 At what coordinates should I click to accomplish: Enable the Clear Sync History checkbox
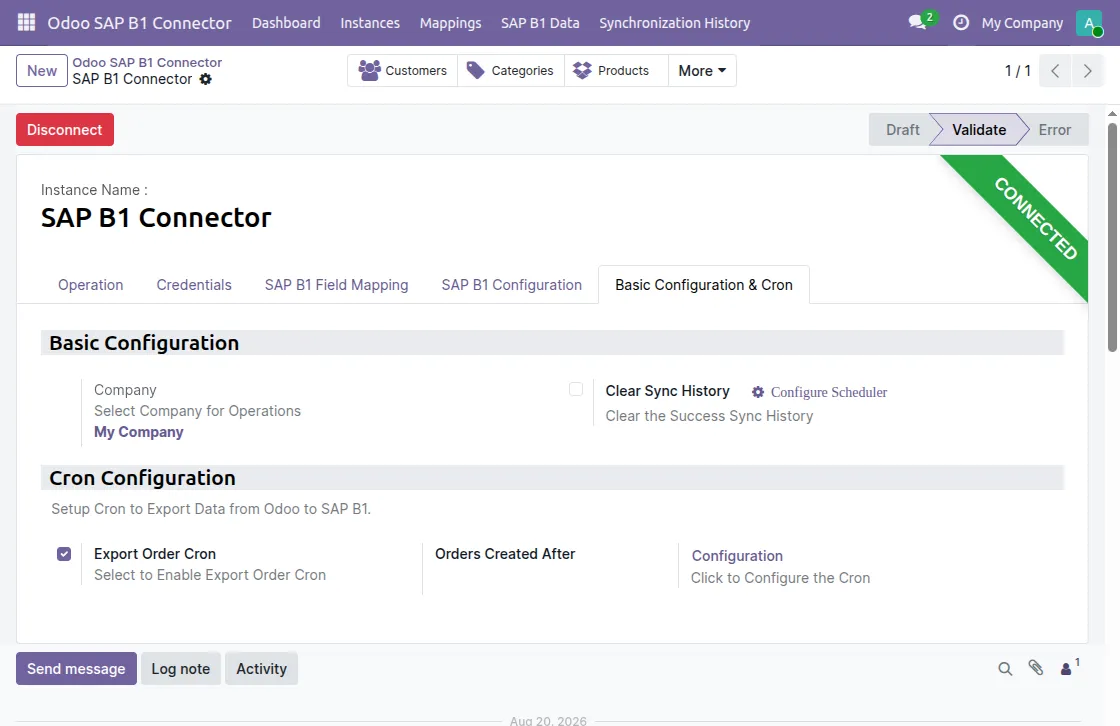click(x=576, y=389)
